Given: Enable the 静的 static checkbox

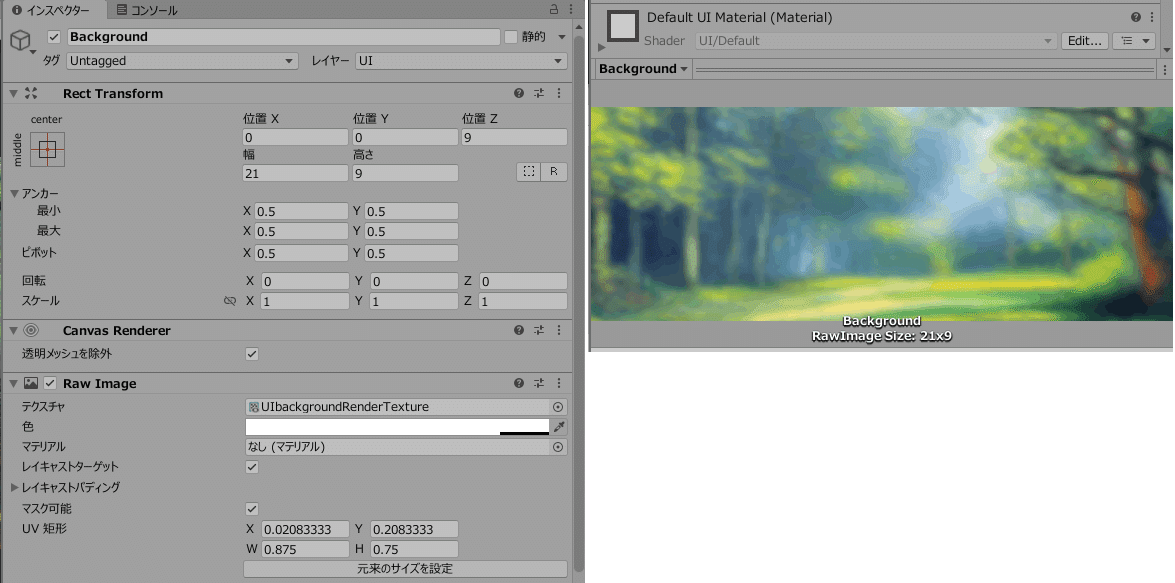Looking at the screenshot, I should pyautogui.click(x=511, y=37).
